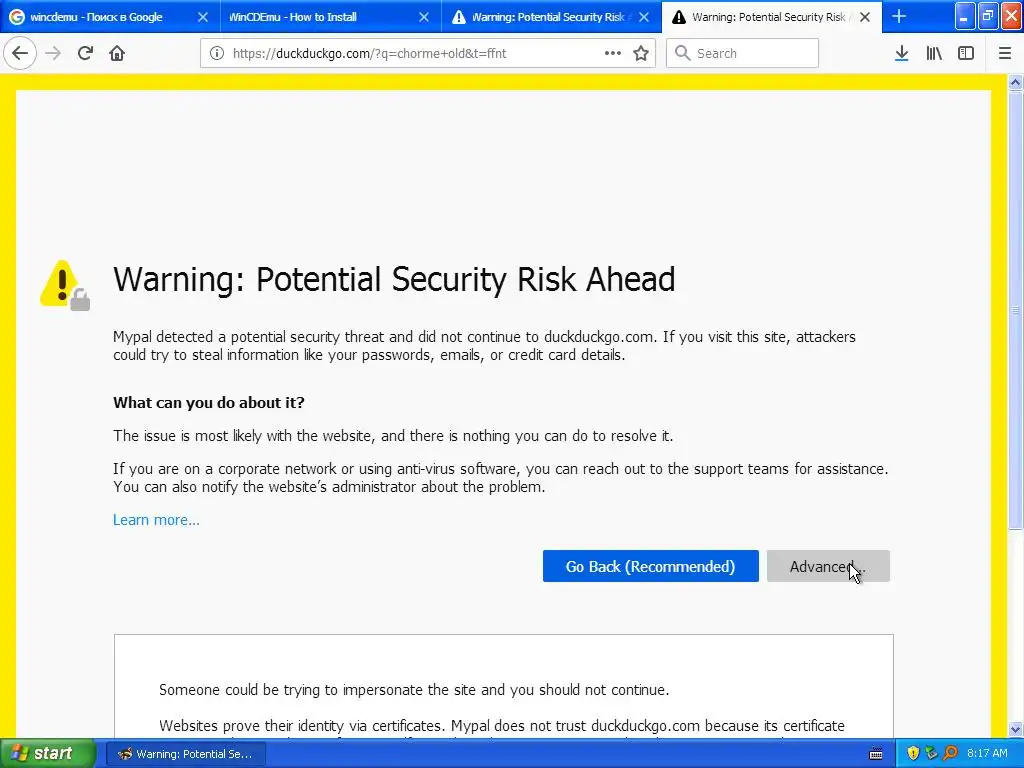Reload the current page

tap(85, 53)
